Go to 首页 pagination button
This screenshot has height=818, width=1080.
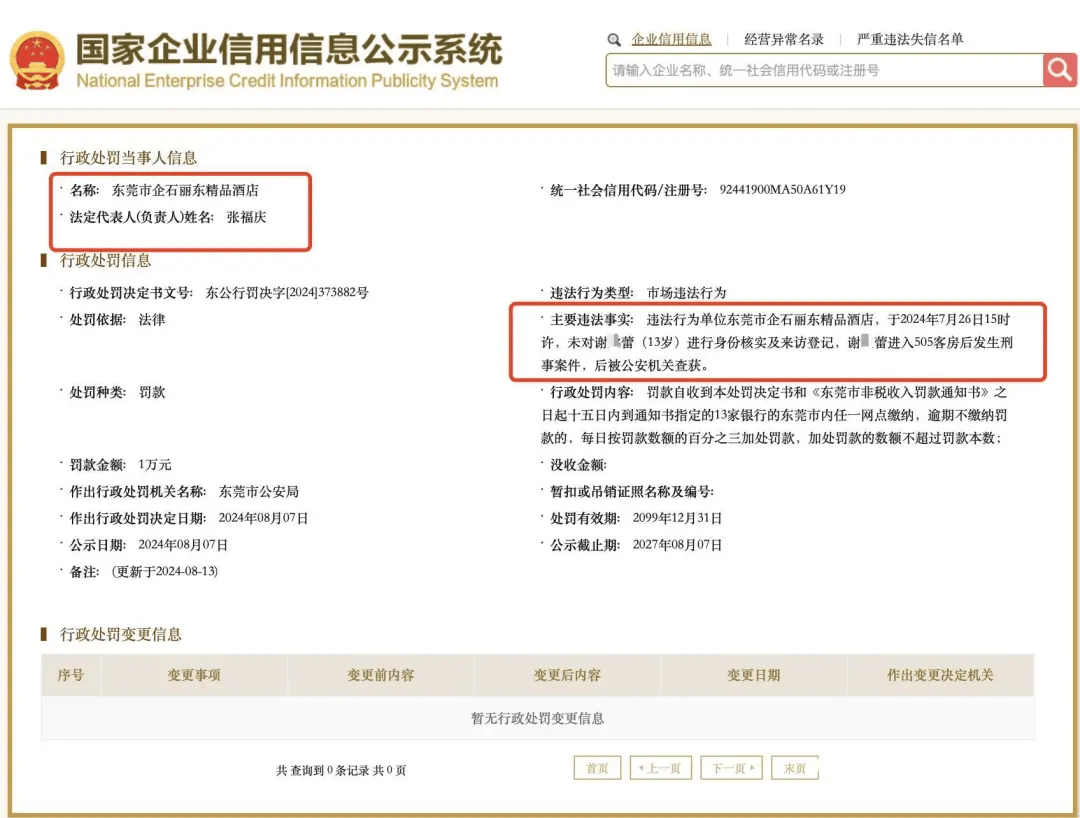coord(597,768)
